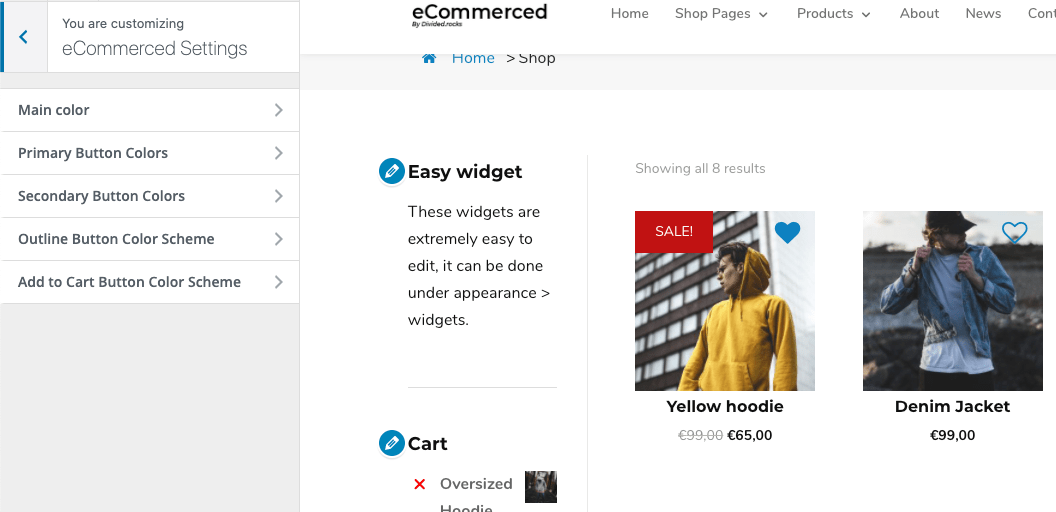Image resolution: width=1056 pixels, height=512 pixels.
Task: Click the home icon in breadcrumb
Action: pyautogui.click(x=429, y=58)
